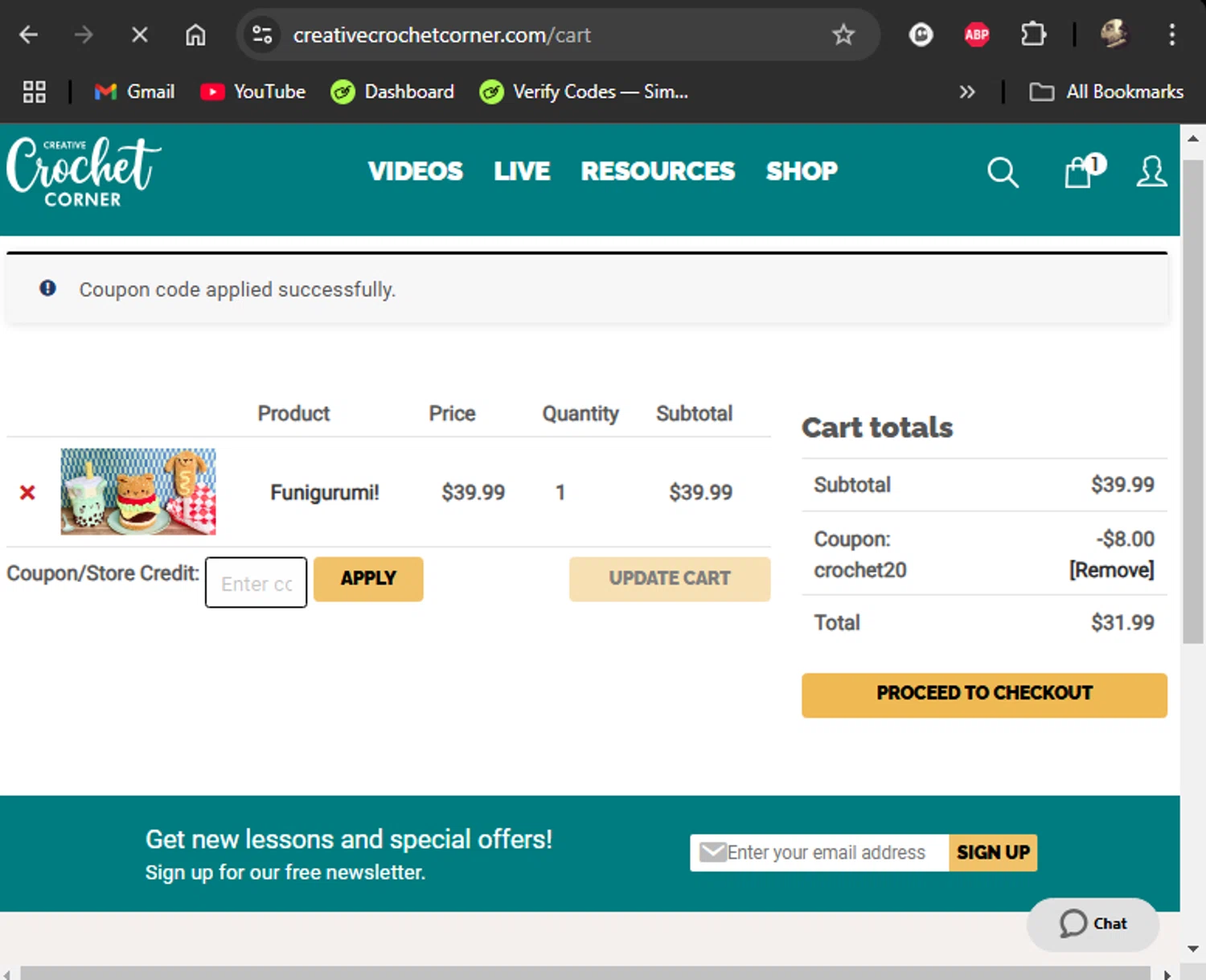Open the All Bookmarks folder
The image size is (1206, 980).
click(1106, 92)
